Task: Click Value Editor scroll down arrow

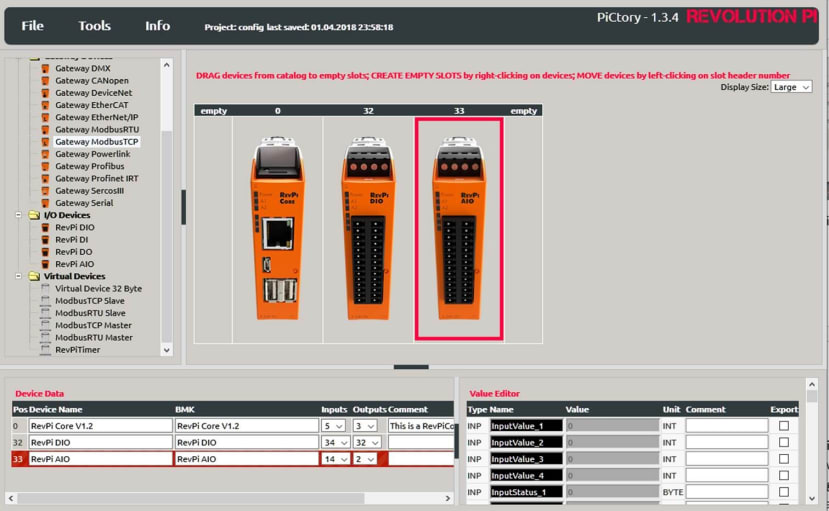Action: pyautogui.click(x=812, y=498)
